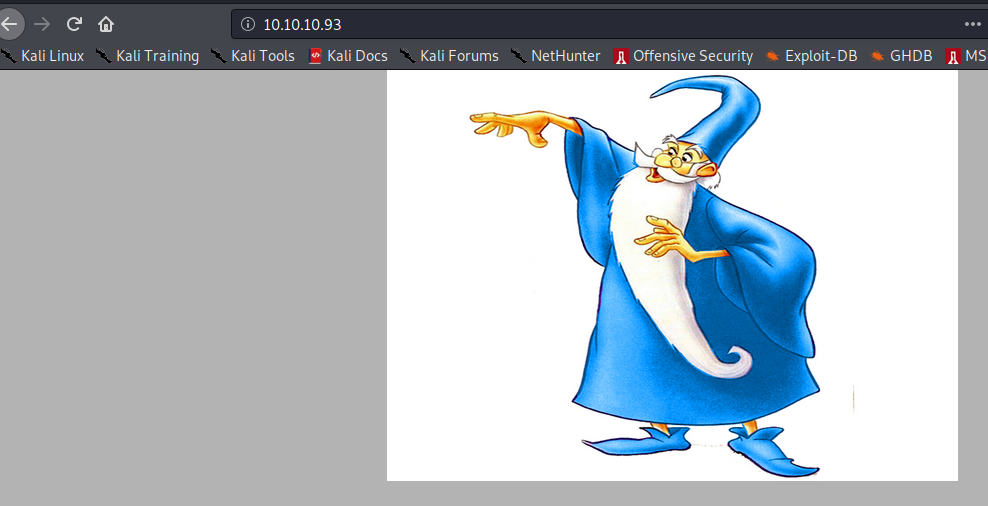Open the NetHunter bookmark
988x506 pixels.
[x=556, y=56]
